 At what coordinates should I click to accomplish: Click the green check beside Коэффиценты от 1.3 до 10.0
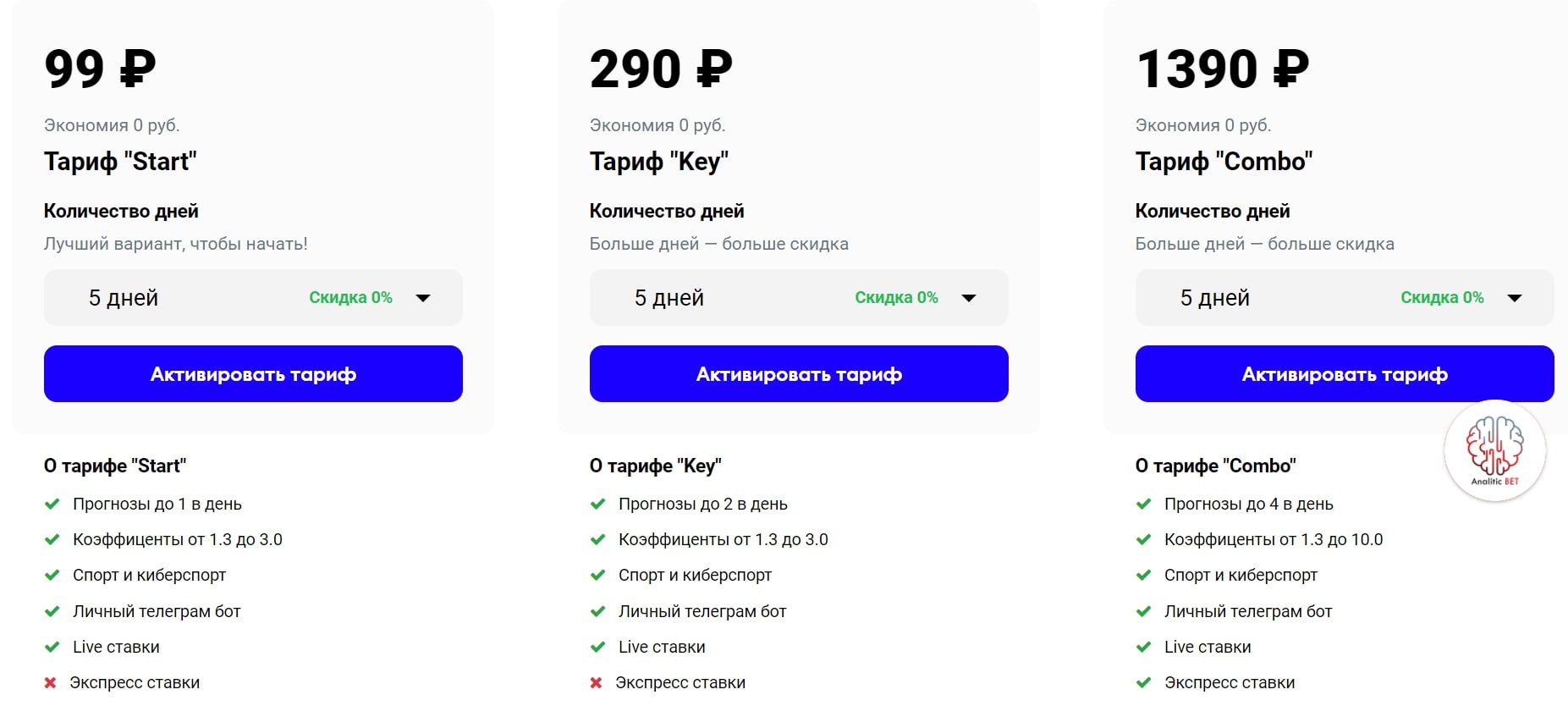pos(1143,539)
